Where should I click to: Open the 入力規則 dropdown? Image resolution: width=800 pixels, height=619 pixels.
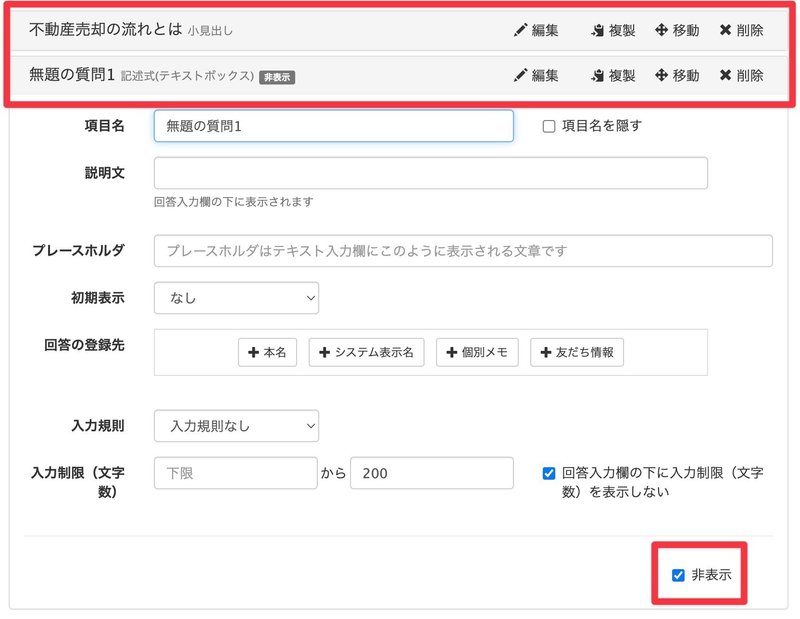(236, 426)
